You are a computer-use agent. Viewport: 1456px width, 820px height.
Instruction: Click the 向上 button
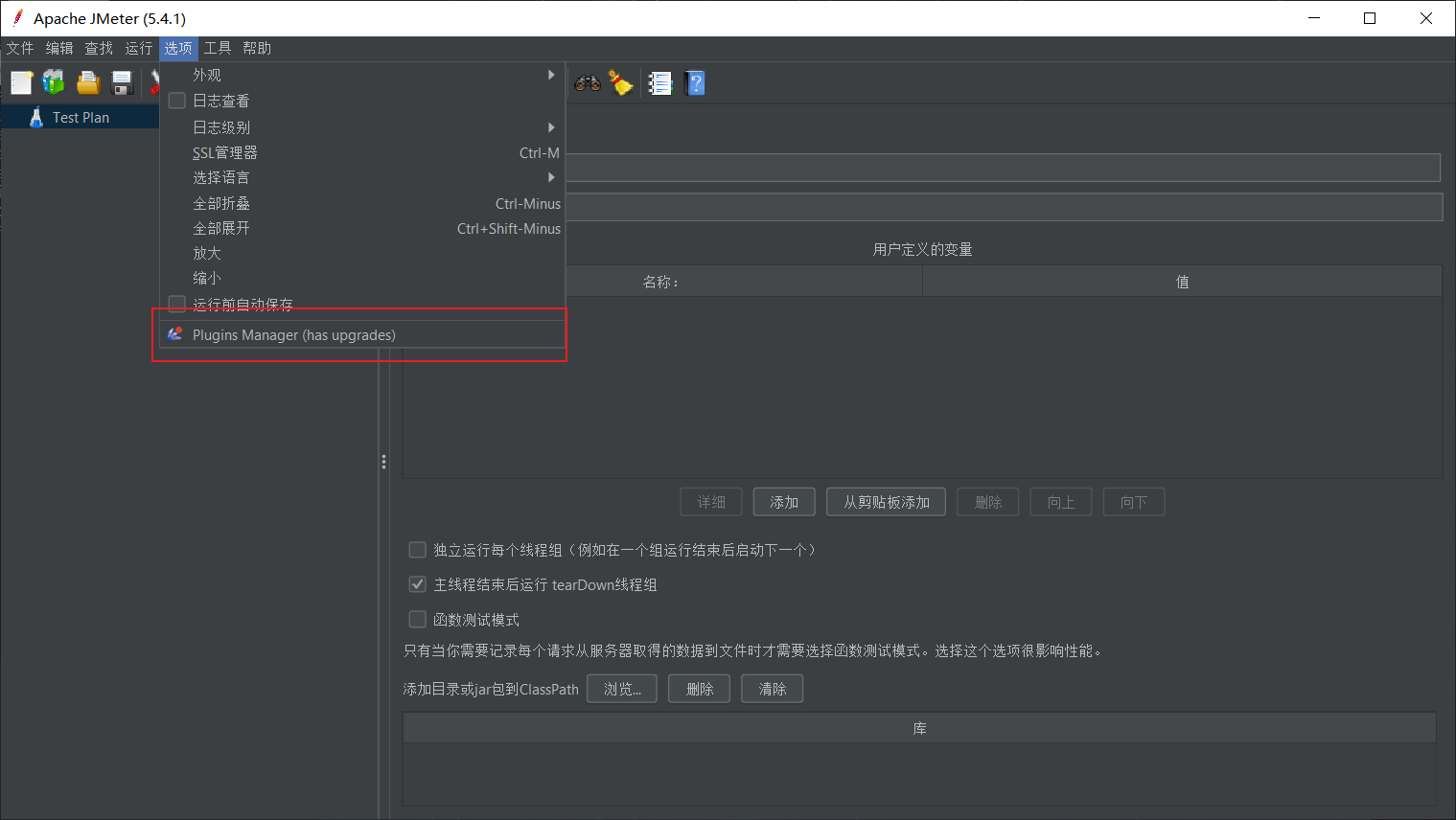(1061, 502)
